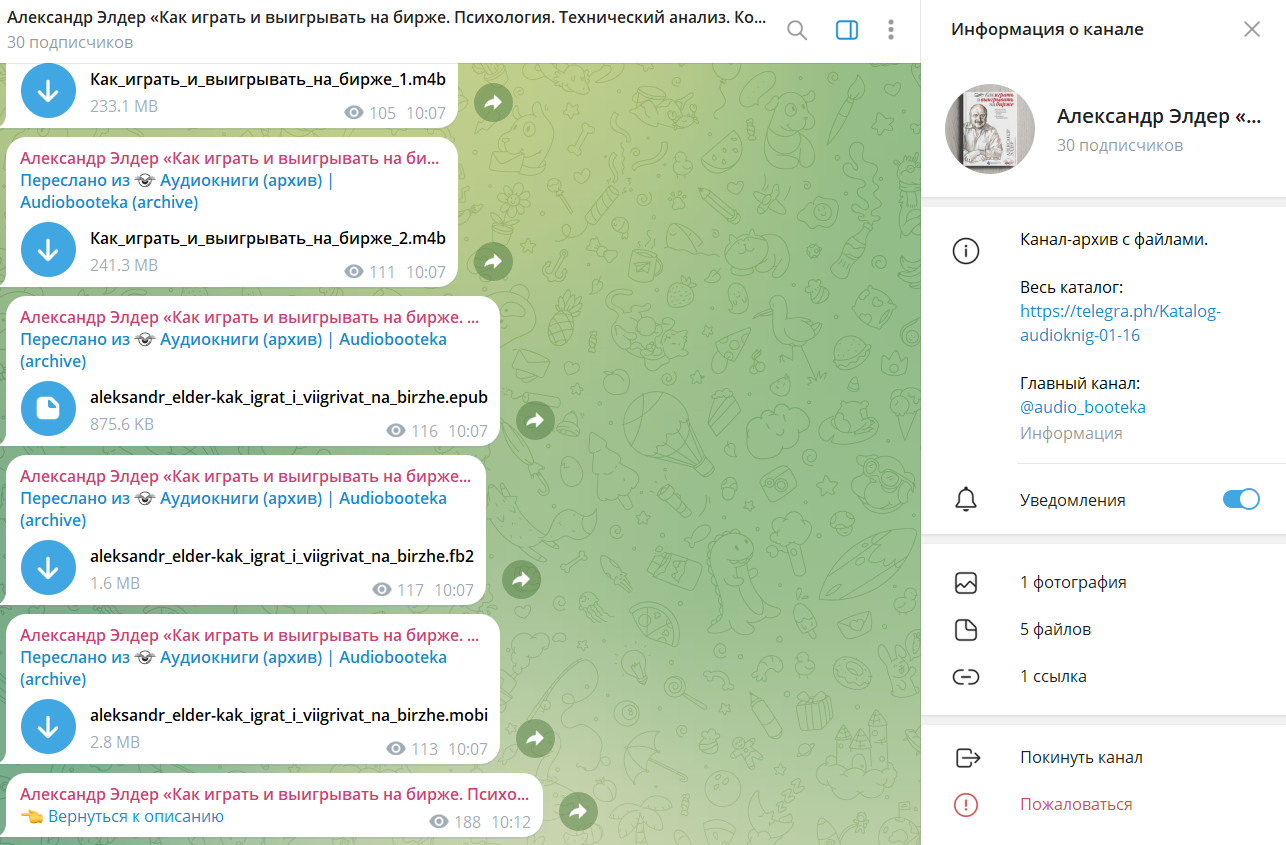The height and width of the screenshot is (845, 1286).
Task: Click the photo icon next to '1 фотография'
Action: (966, 583)
